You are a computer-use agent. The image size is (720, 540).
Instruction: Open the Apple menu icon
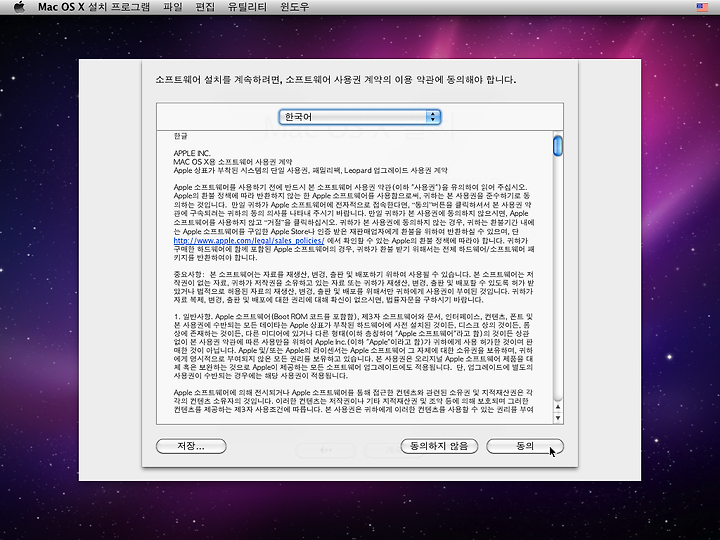click(19, 7)
